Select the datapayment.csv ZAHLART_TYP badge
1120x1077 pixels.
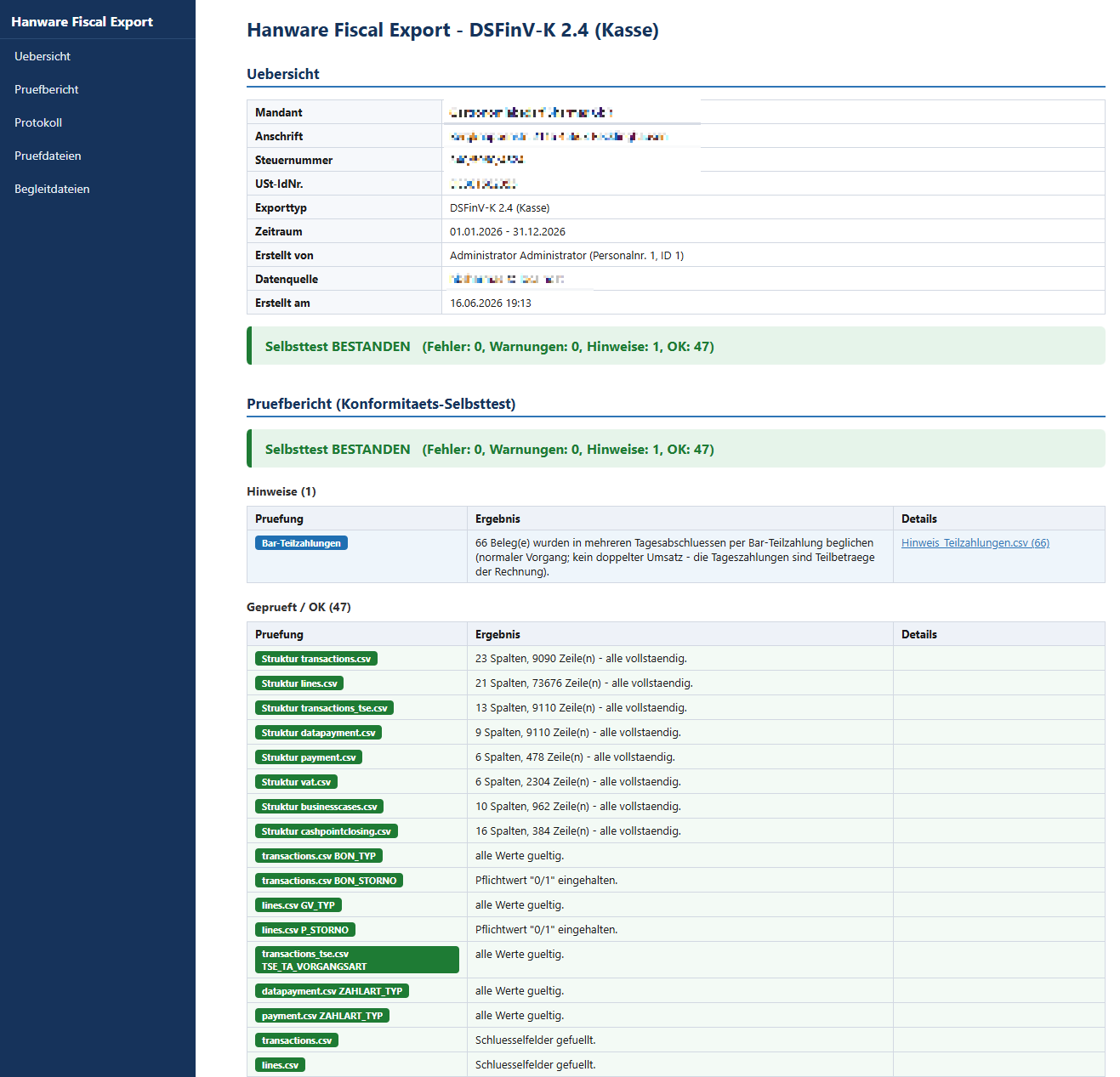(333, 991)
